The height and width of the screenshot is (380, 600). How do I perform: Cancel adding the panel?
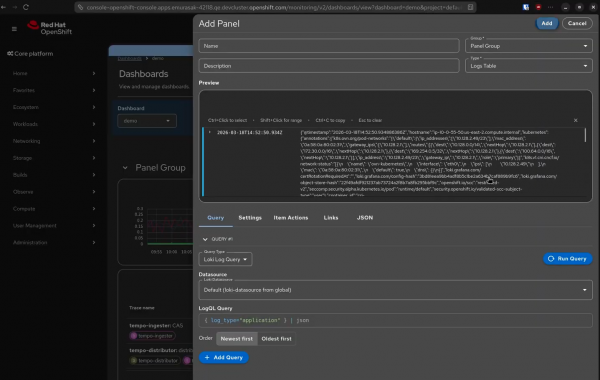(577, 23)
